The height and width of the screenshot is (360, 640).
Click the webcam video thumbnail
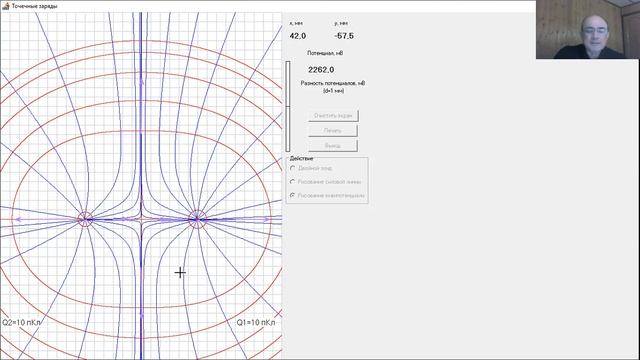588,29
